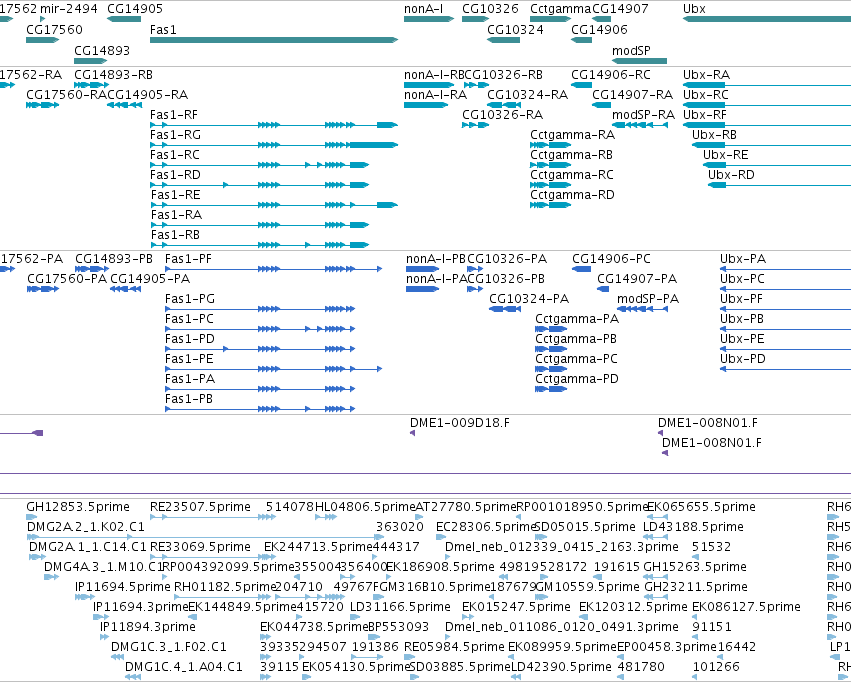Viewport: 851px width, 682px height.
Task: Click the CG10324-PA protein label
Action: (529, 299)
